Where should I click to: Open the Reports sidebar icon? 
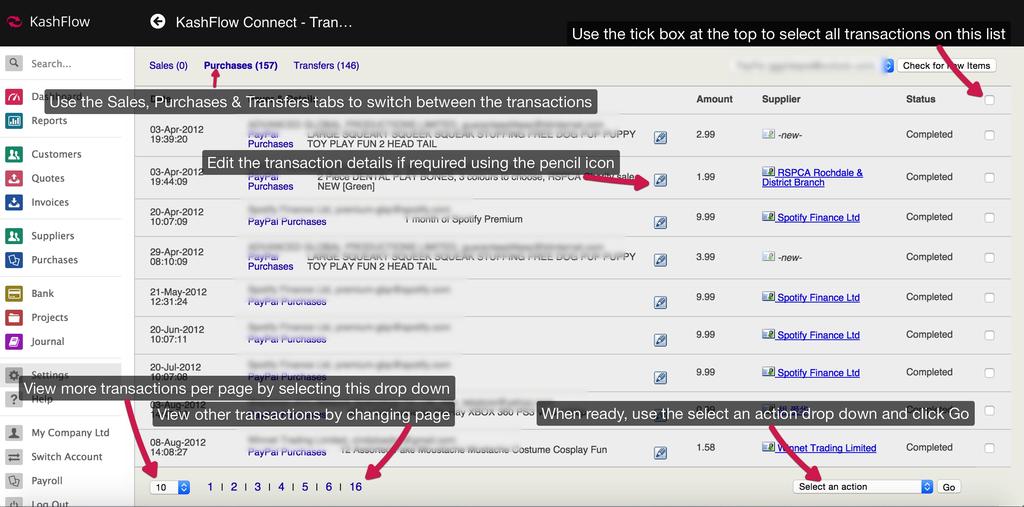[x=14, y=121]
